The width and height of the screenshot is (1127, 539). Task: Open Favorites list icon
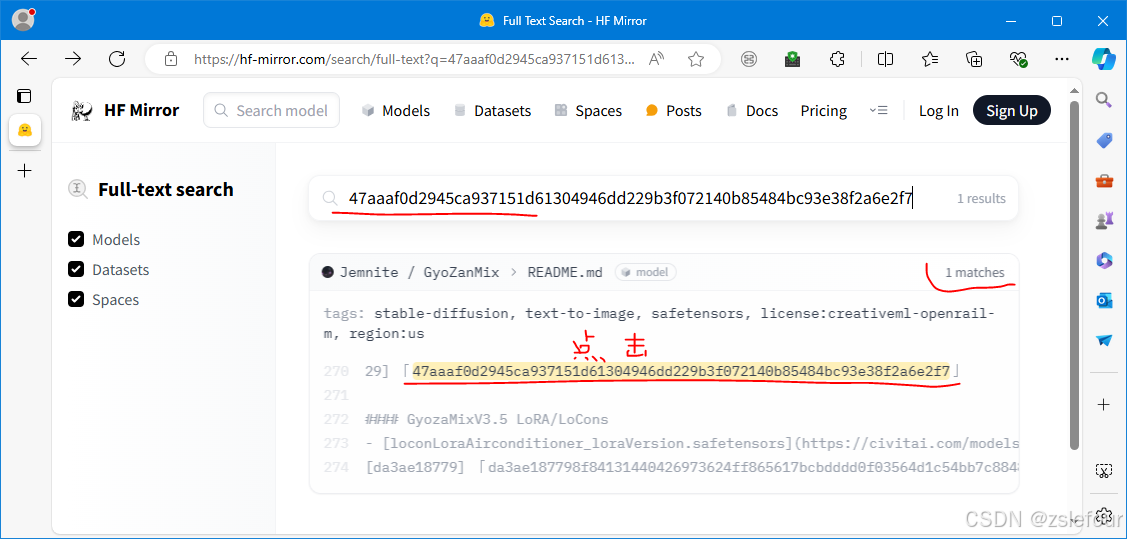click(x=930, y=59)
